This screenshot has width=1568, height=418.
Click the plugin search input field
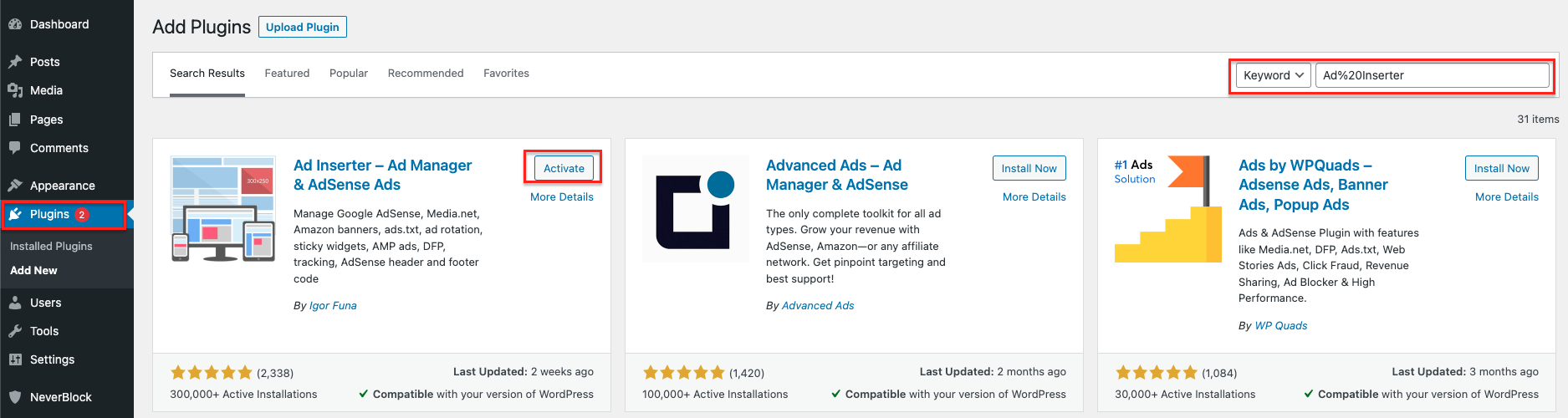tap(1433, 75)
